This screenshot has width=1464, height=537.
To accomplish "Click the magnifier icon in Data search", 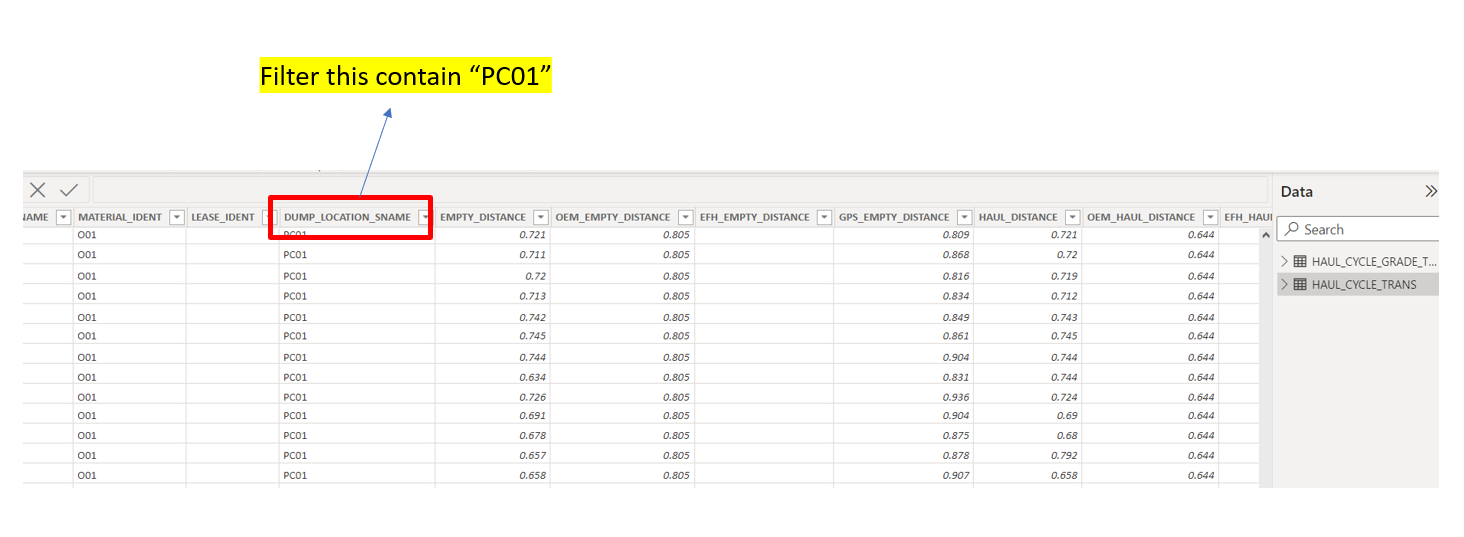I will point(1291,229).
